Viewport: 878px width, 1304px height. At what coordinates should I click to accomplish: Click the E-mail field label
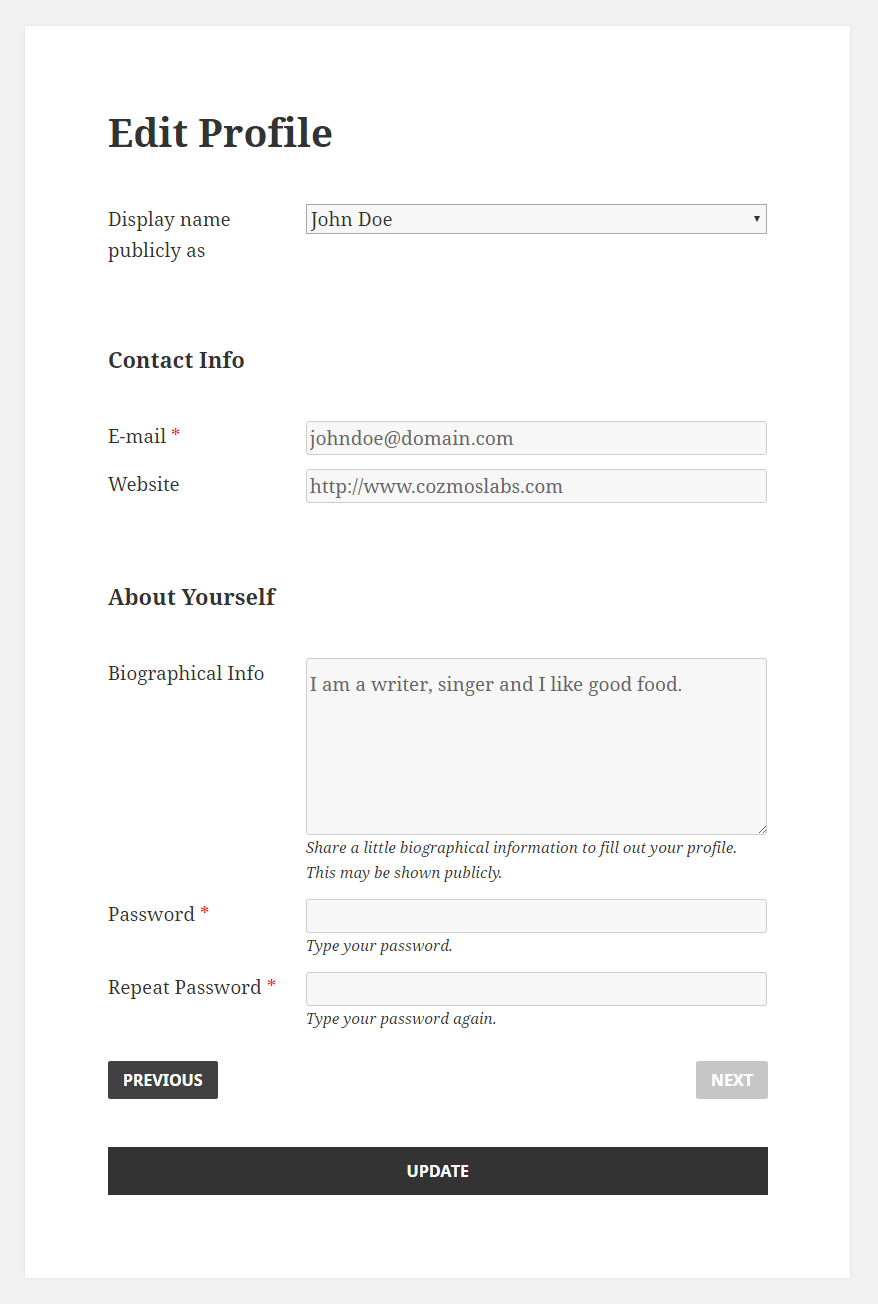[x=137, y=436]
